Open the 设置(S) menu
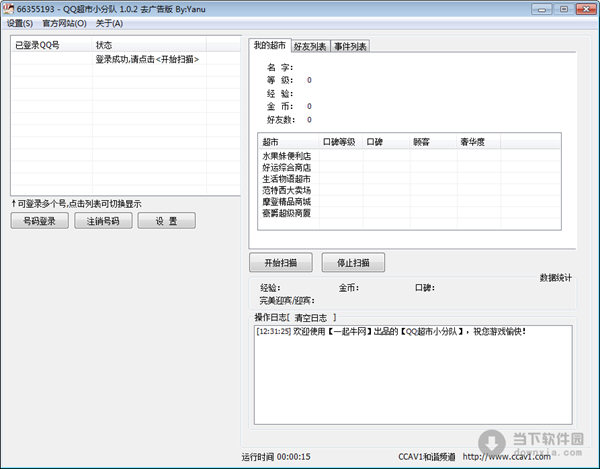Viewport: 600px width, 469px height. [20, 23]
